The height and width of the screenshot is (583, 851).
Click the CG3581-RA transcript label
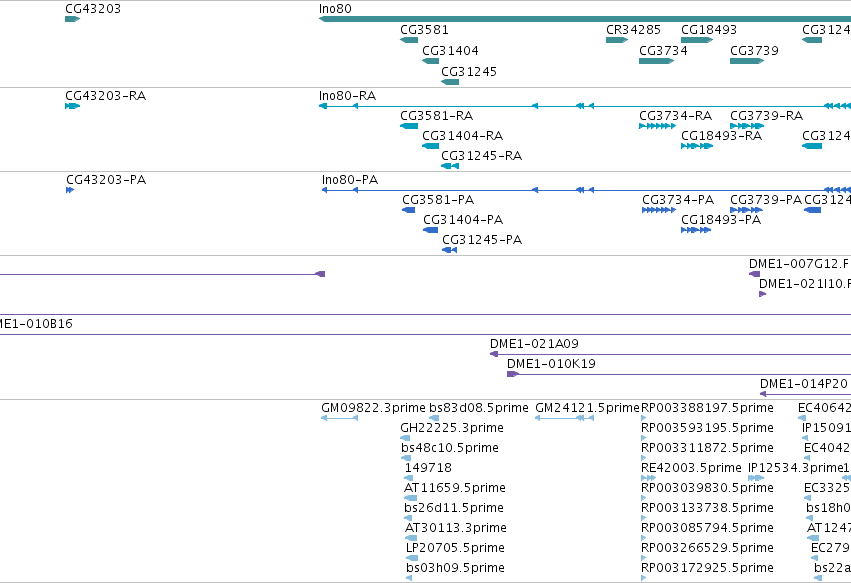click(x=437, y=116)
